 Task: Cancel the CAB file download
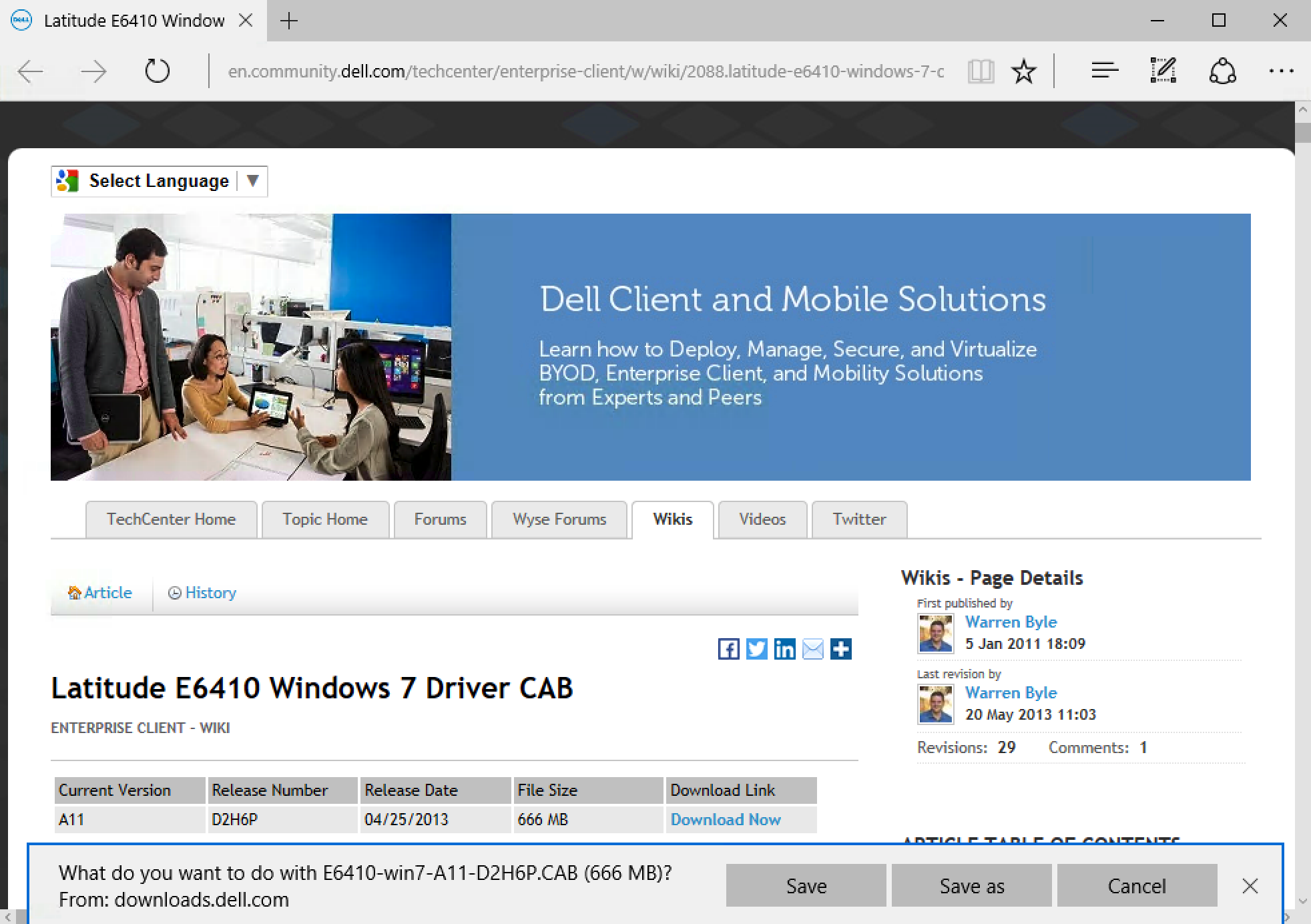1137,886
